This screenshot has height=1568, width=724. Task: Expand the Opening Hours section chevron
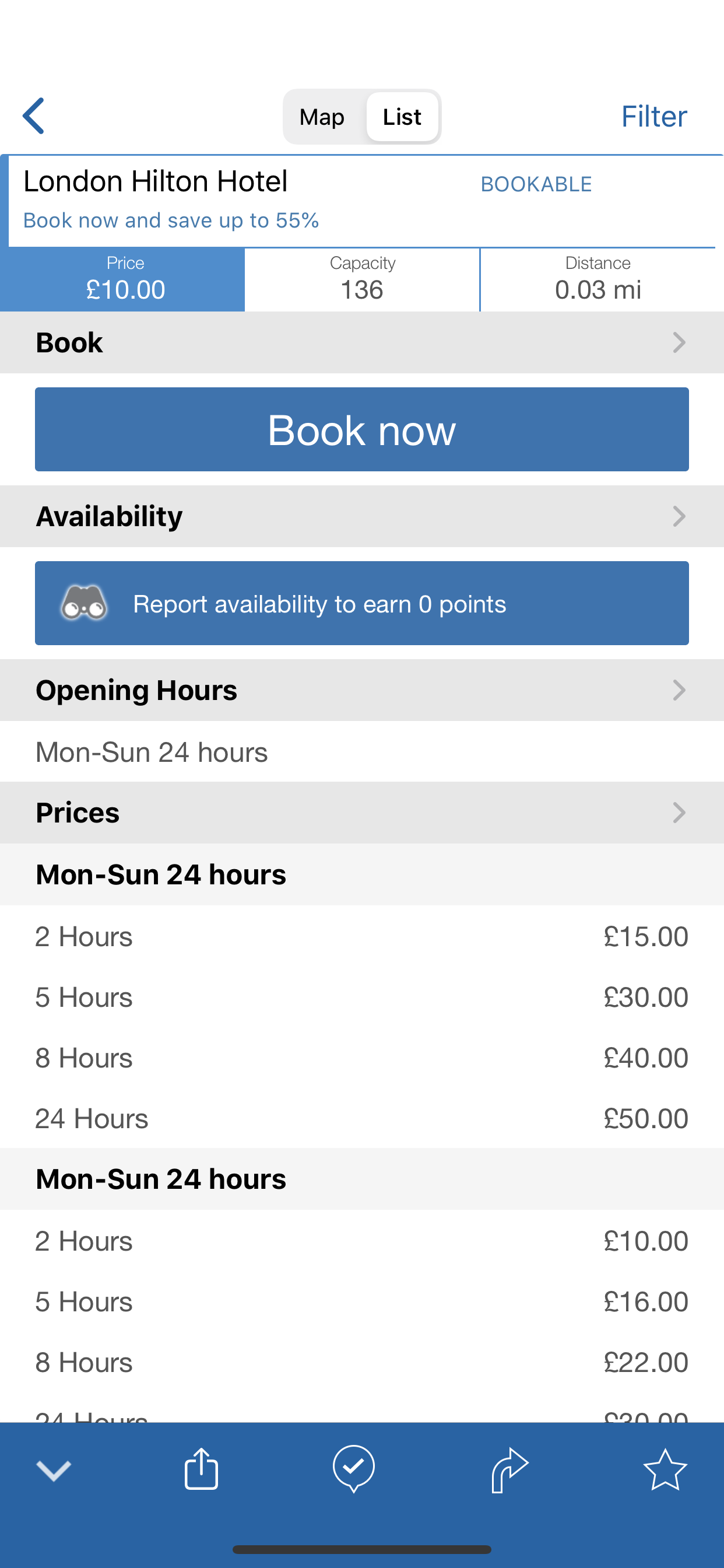[679, 690]
